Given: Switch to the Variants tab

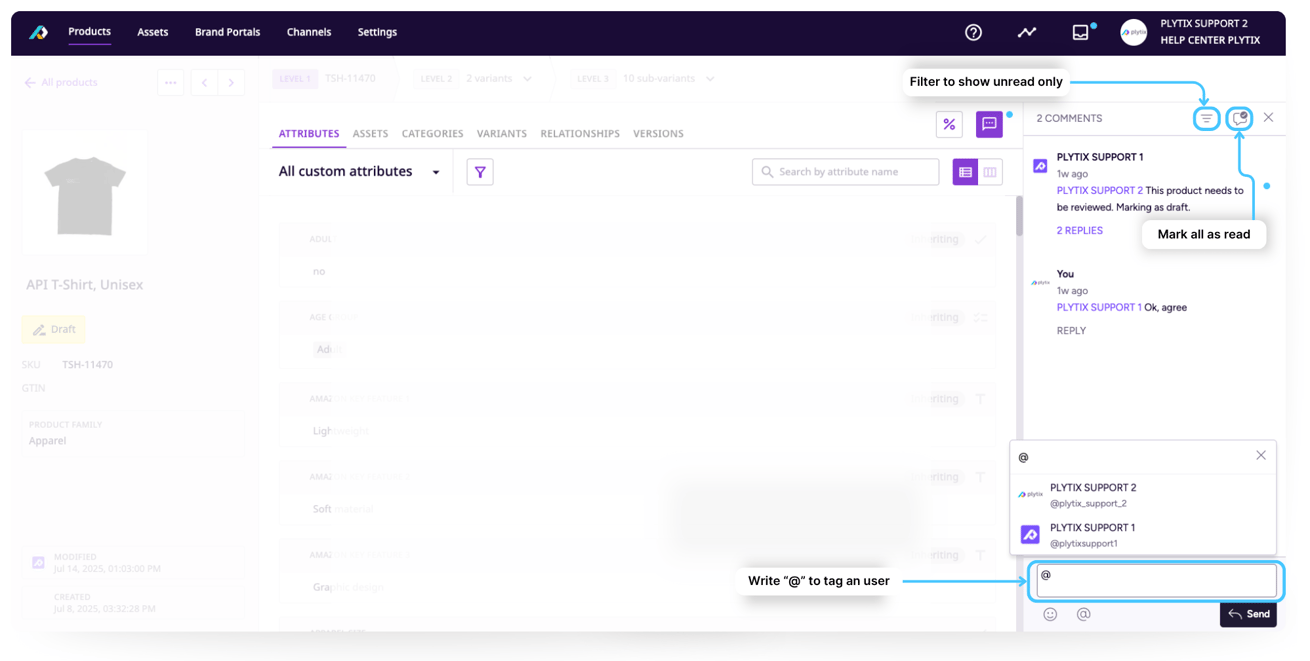Looking at the screenshot, I should [502, 134].
